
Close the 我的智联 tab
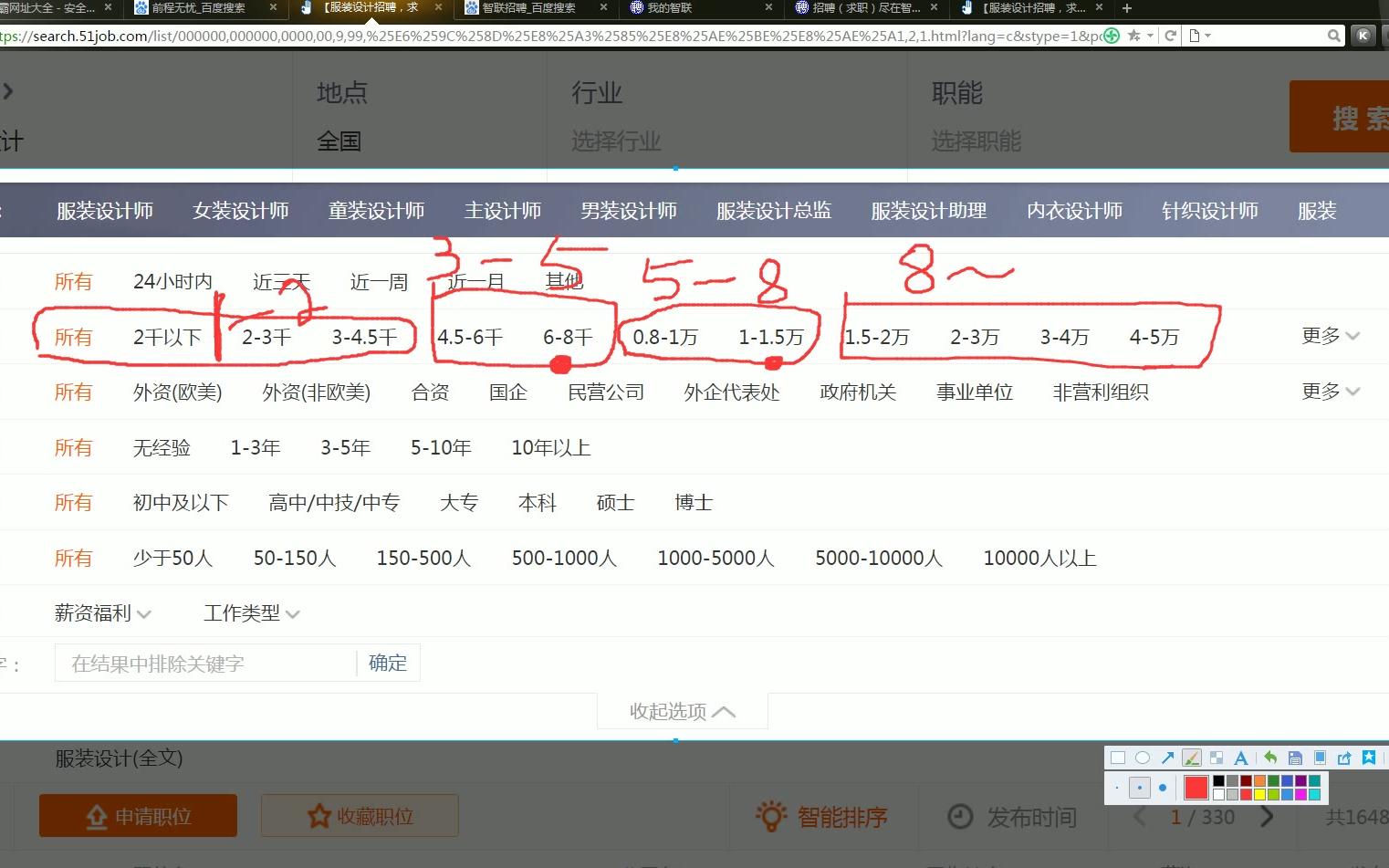768,7
